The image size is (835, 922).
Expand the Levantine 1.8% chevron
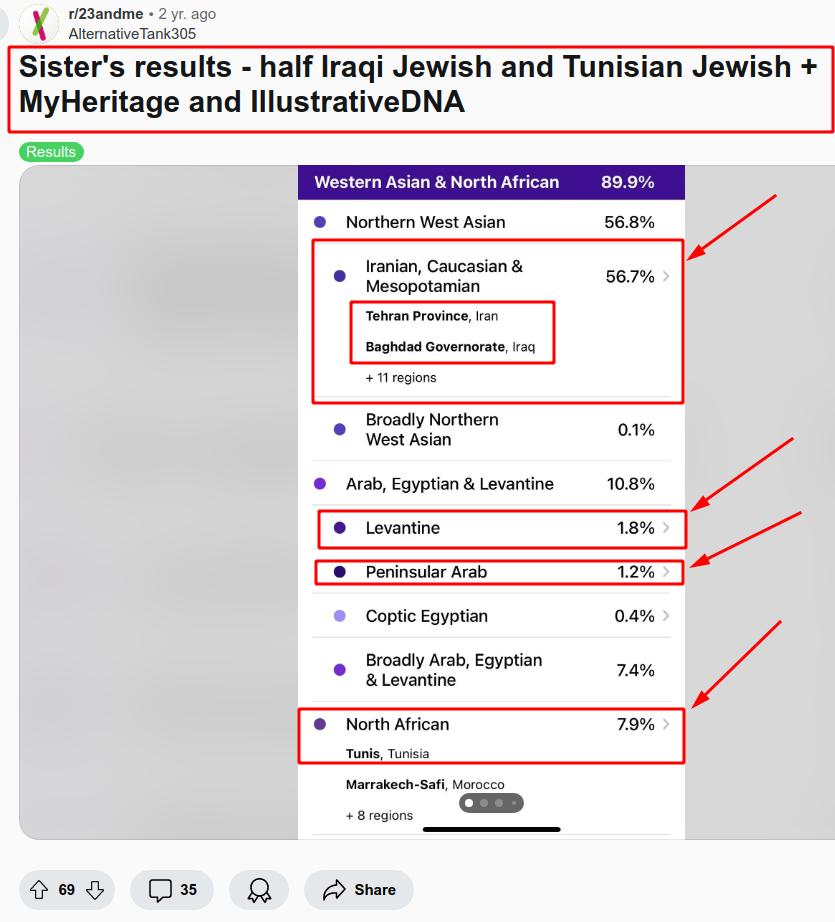point(666,528)
